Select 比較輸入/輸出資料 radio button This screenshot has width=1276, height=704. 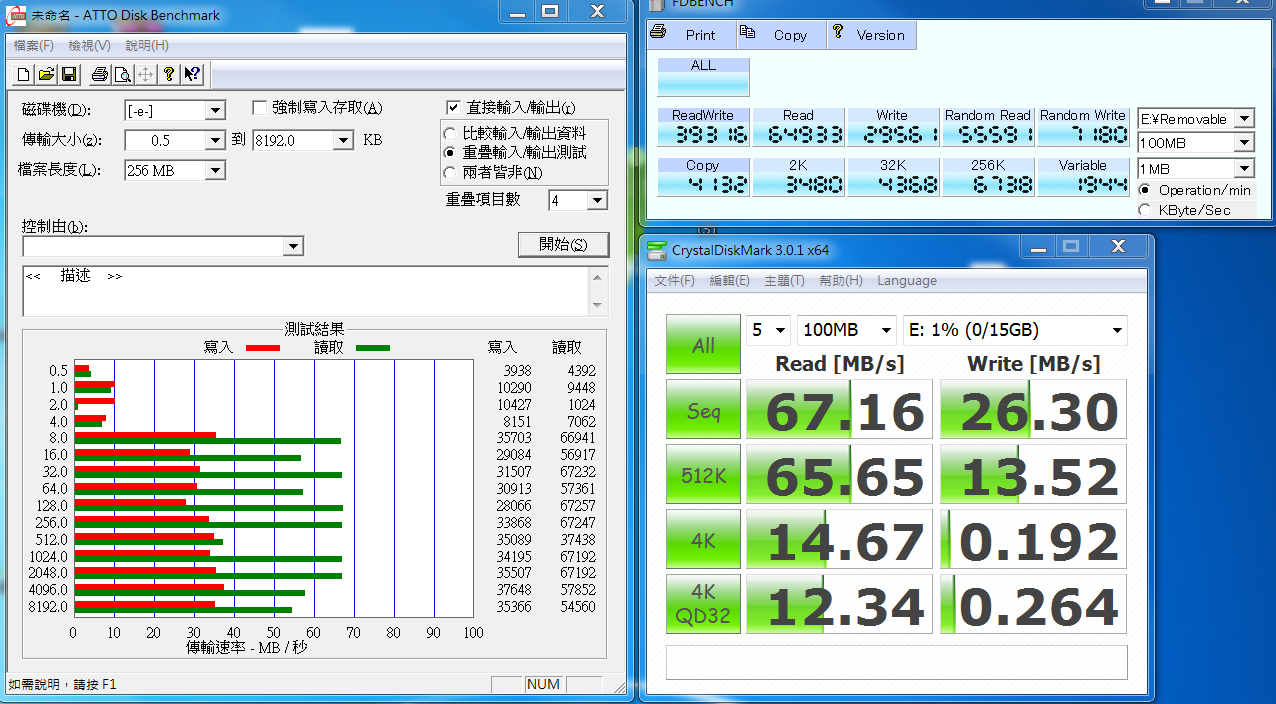coord(450,133)
